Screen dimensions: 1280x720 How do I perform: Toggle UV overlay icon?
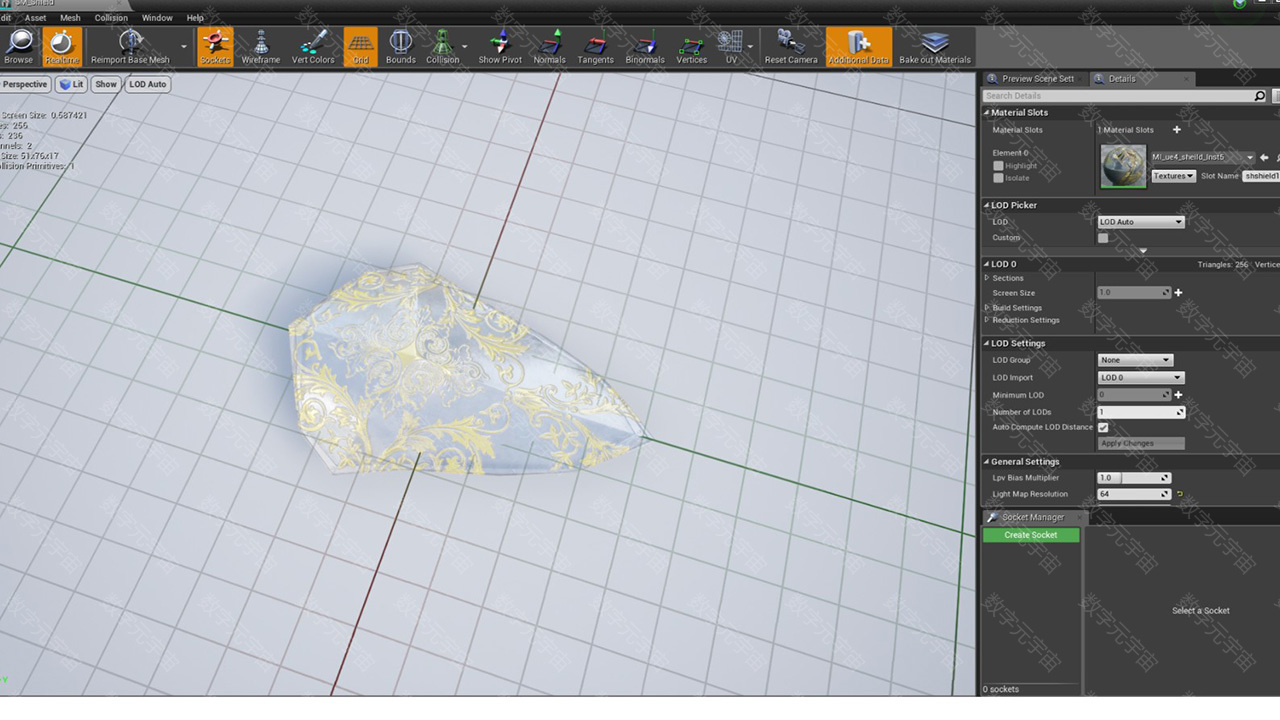click(731, 46)
